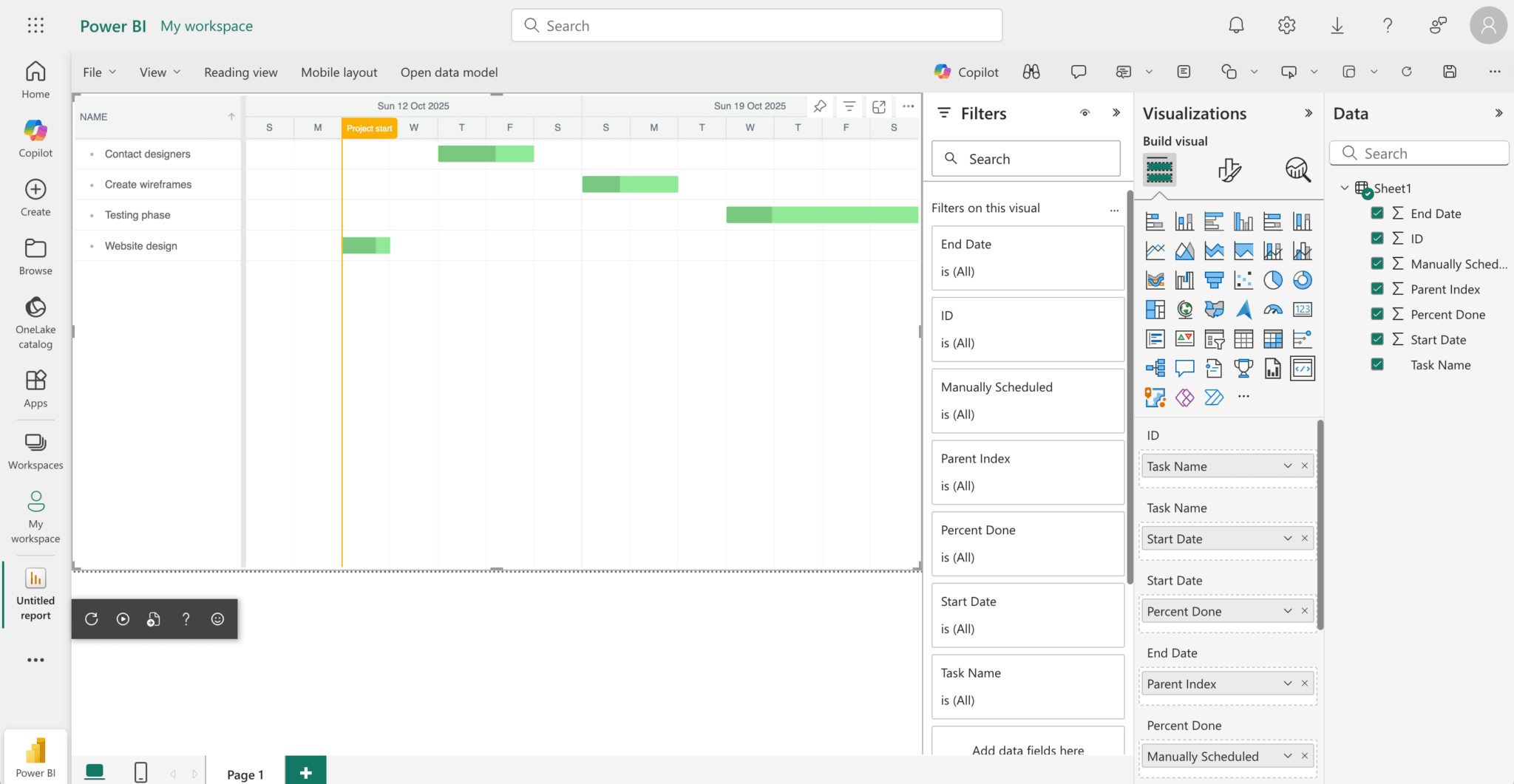The width and height of the screenshot is (1514, 784).
Task: Uncheck the End Date field checkbox
Action: click(1377, 214)
